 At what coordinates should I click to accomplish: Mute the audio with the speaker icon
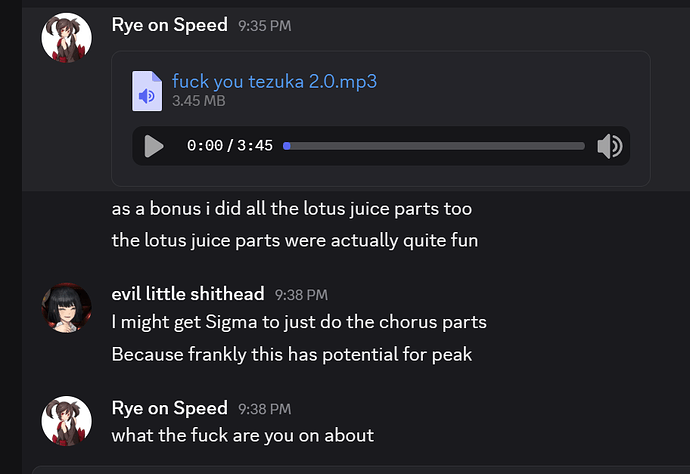coord(609,146)
